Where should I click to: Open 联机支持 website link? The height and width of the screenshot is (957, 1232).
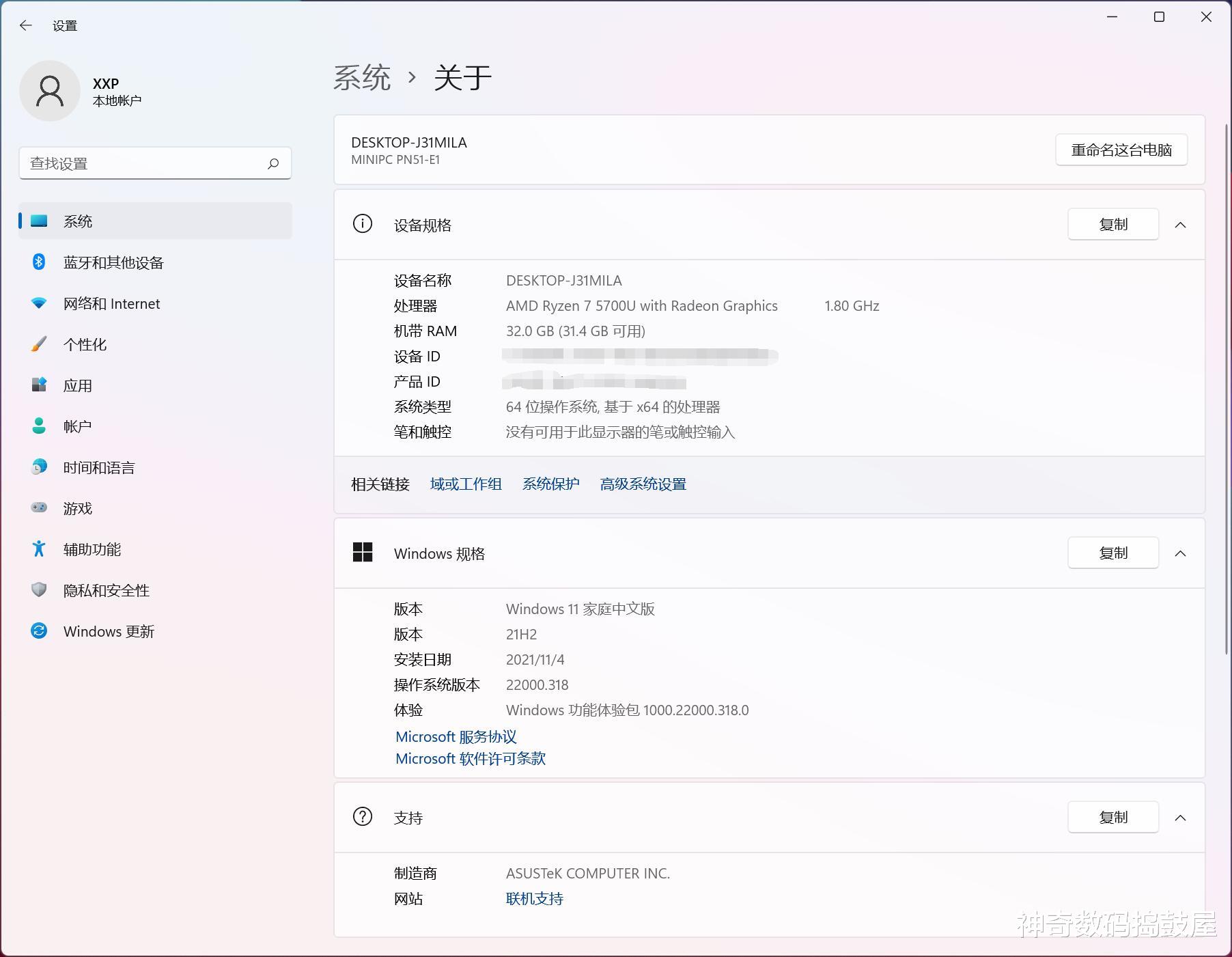[x=534, y=898]
